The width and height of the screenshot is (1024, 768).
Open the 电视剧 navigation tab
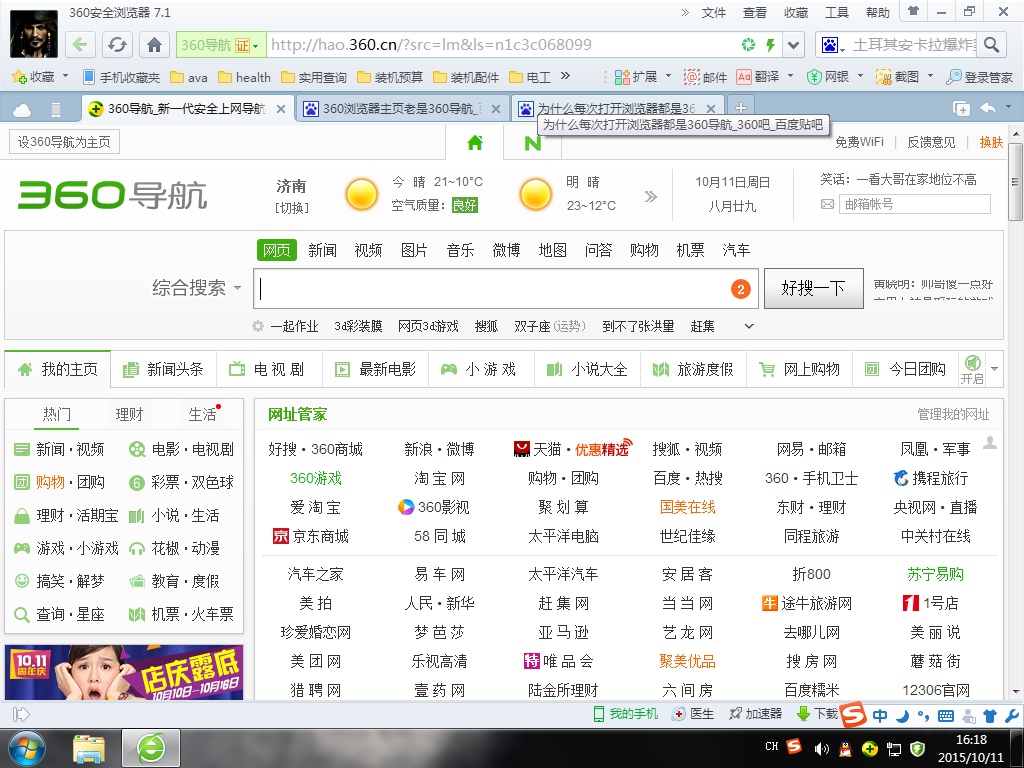pos(269,369)
